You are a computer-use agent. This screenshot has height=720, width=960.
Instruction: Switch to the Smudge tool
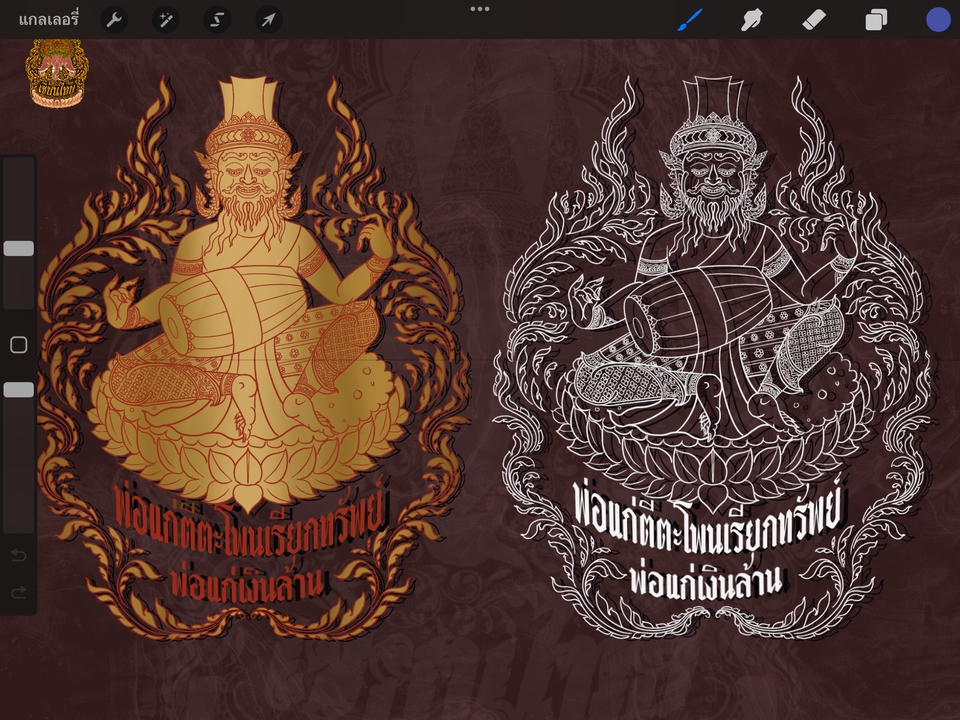point(752,19)
